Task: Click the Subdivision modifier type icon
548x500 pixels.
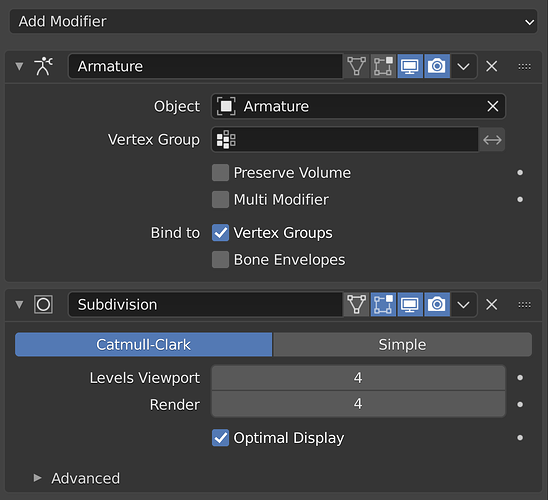Action: click(43, 304)
